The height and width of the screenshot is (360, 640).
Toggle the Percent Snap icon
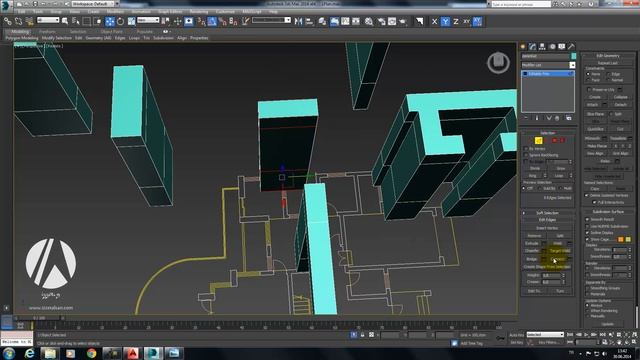[x=222, y=21]
